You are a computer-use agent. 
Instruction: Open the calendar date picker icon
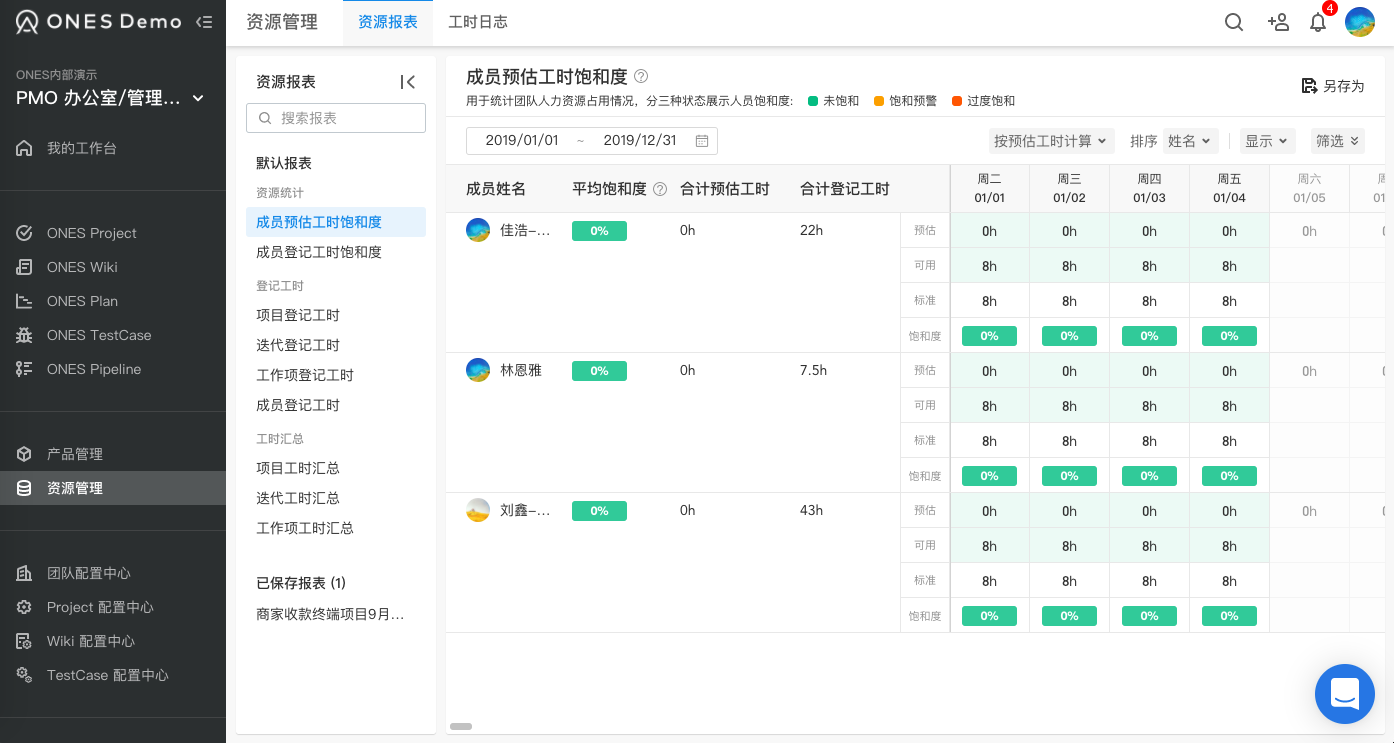point(702,141)
